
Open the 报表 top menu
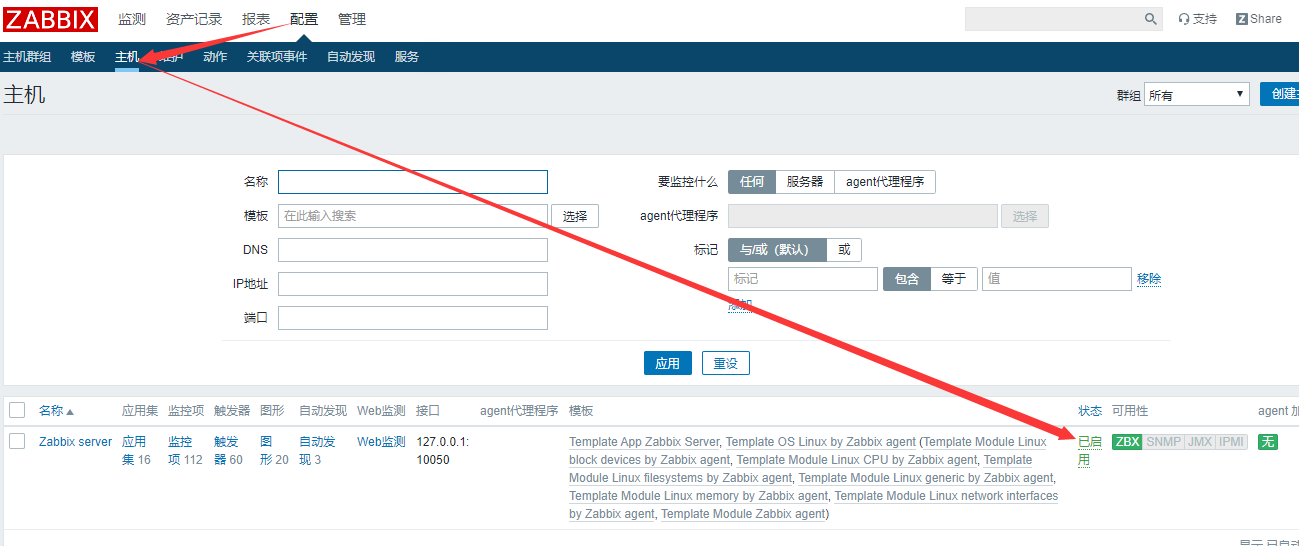pyautogui.click(x=256, y=19)
